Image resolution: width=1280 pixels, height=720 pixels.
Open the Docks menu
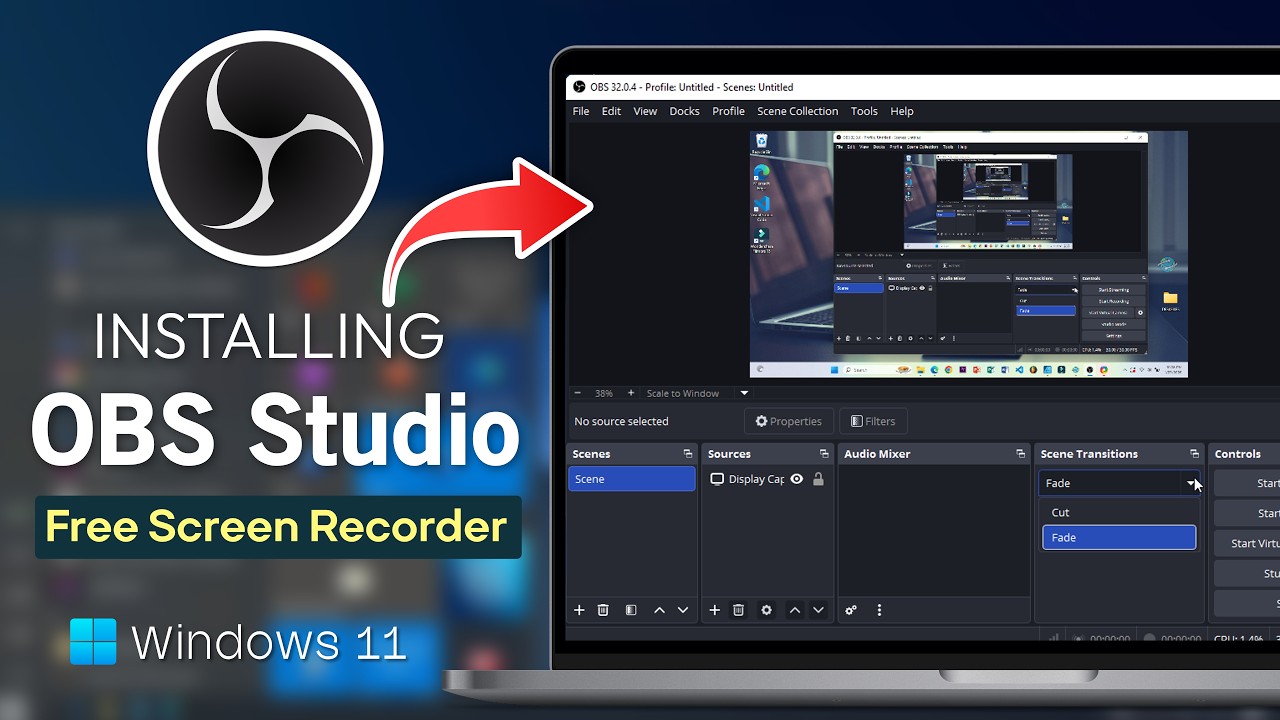pyautogui.click(x=684, y=111)
